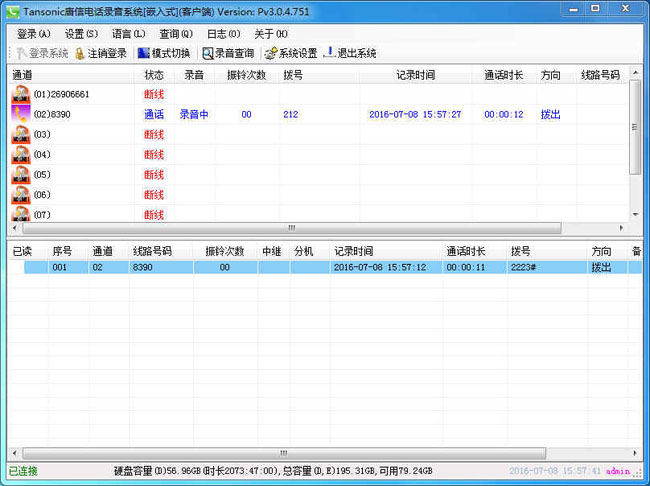Sort channels by 状态 column header

click(x=154, y=75)
